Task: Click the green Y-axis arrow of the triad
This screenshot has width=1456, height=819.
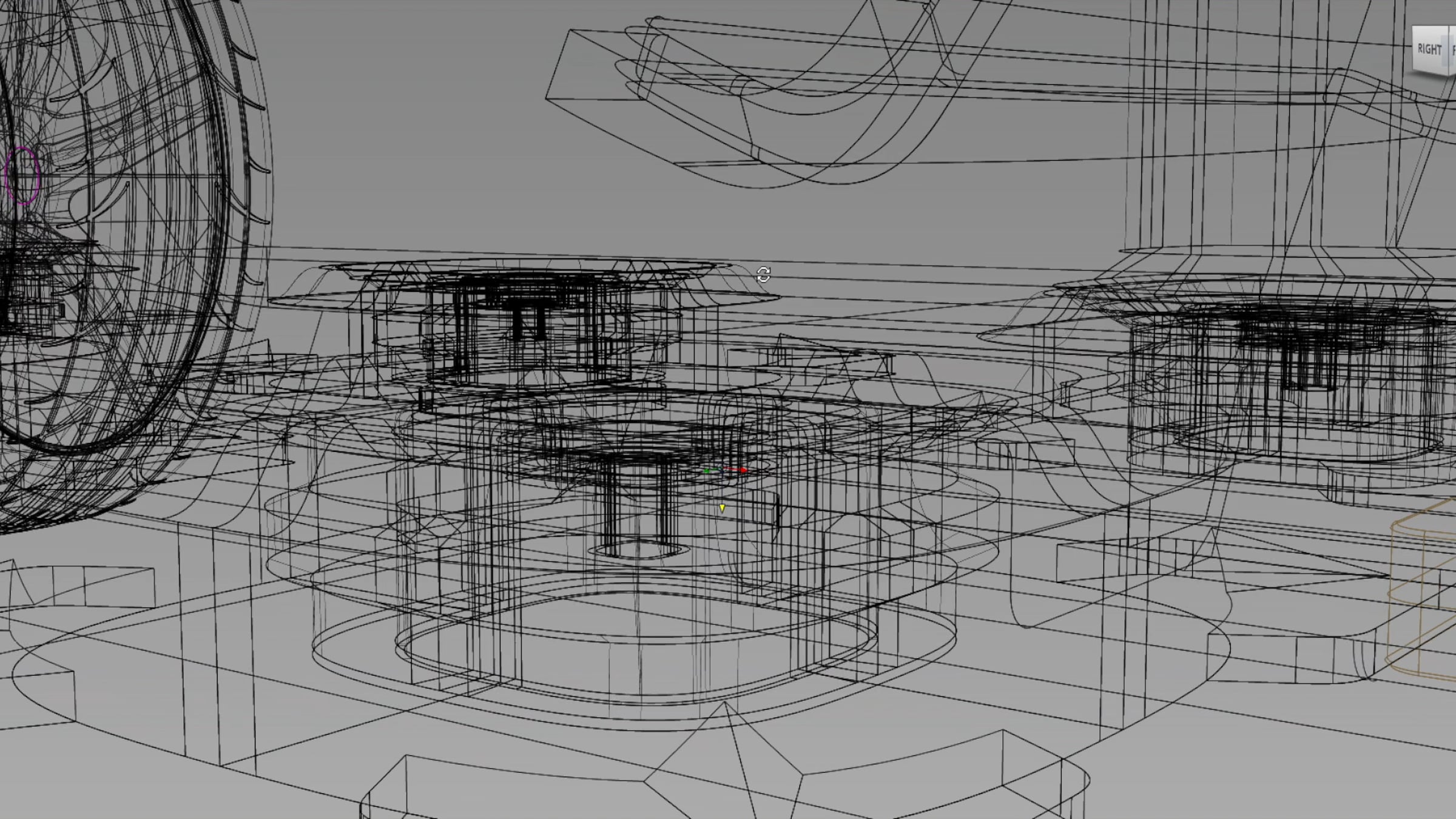Action: pyautogui.click(x=706, y=471)
